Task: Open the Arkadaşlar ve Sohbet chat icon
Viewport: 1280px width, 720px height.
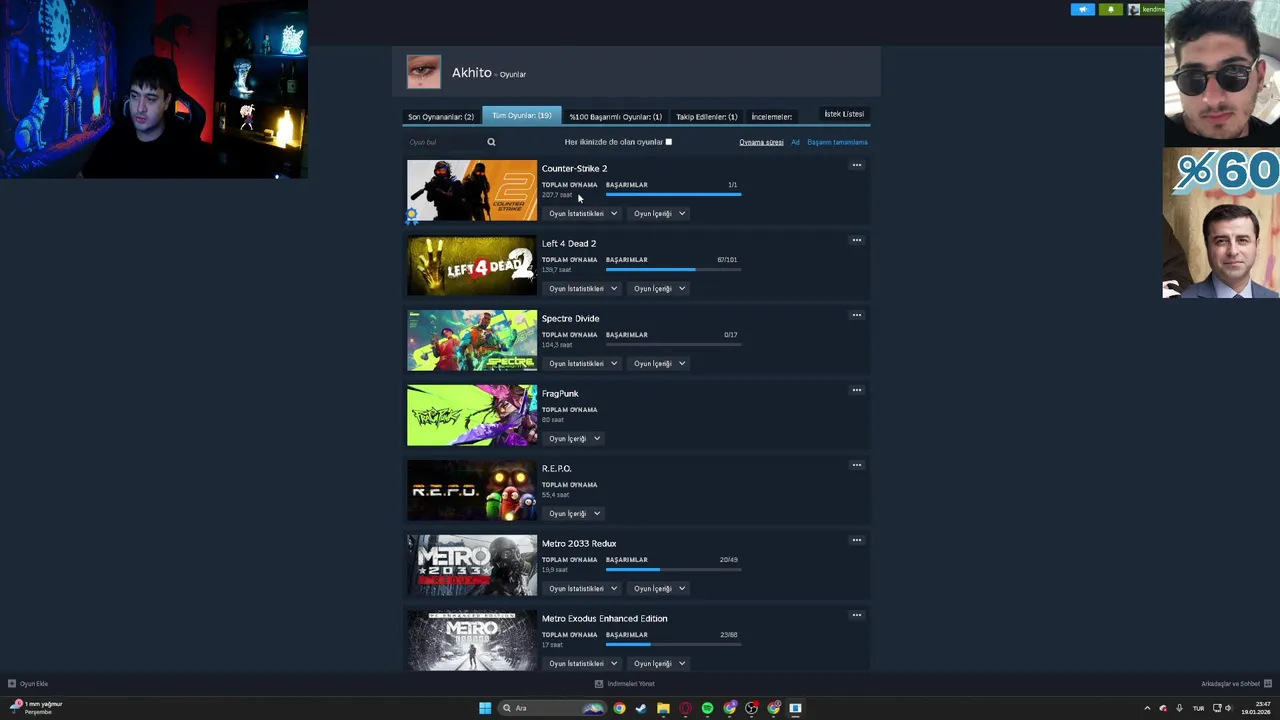Action: (x=1268, y=684)
